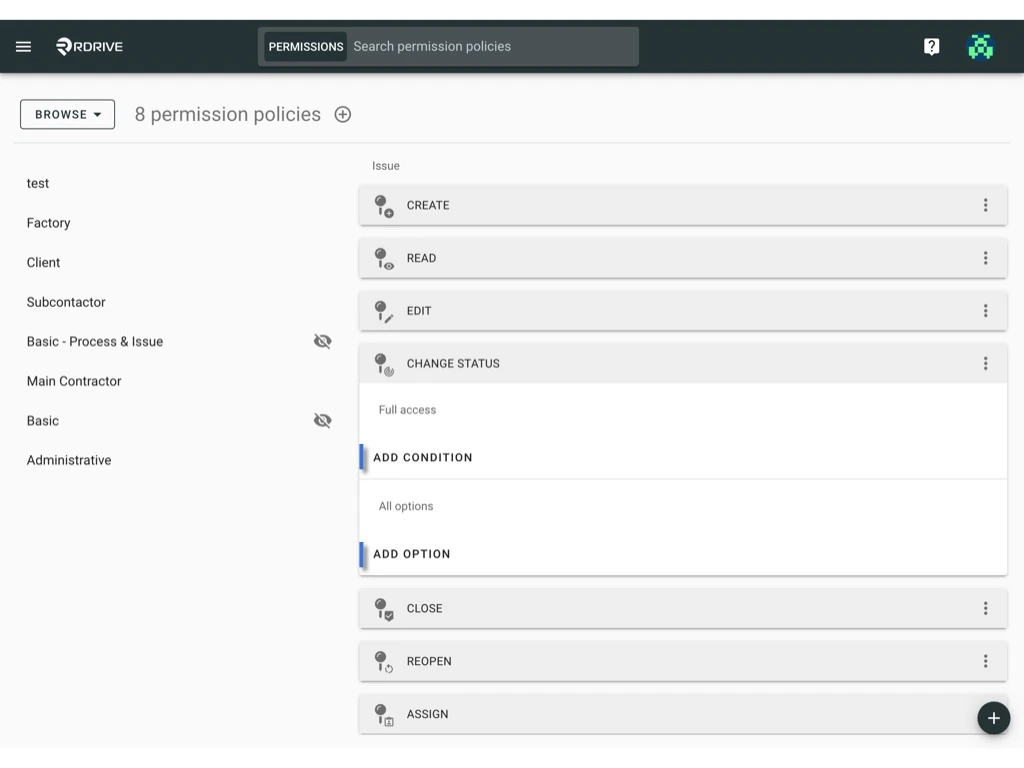Click Add Condition under Change Status
Screen dimensions: 1024x768
pos(422,457)
